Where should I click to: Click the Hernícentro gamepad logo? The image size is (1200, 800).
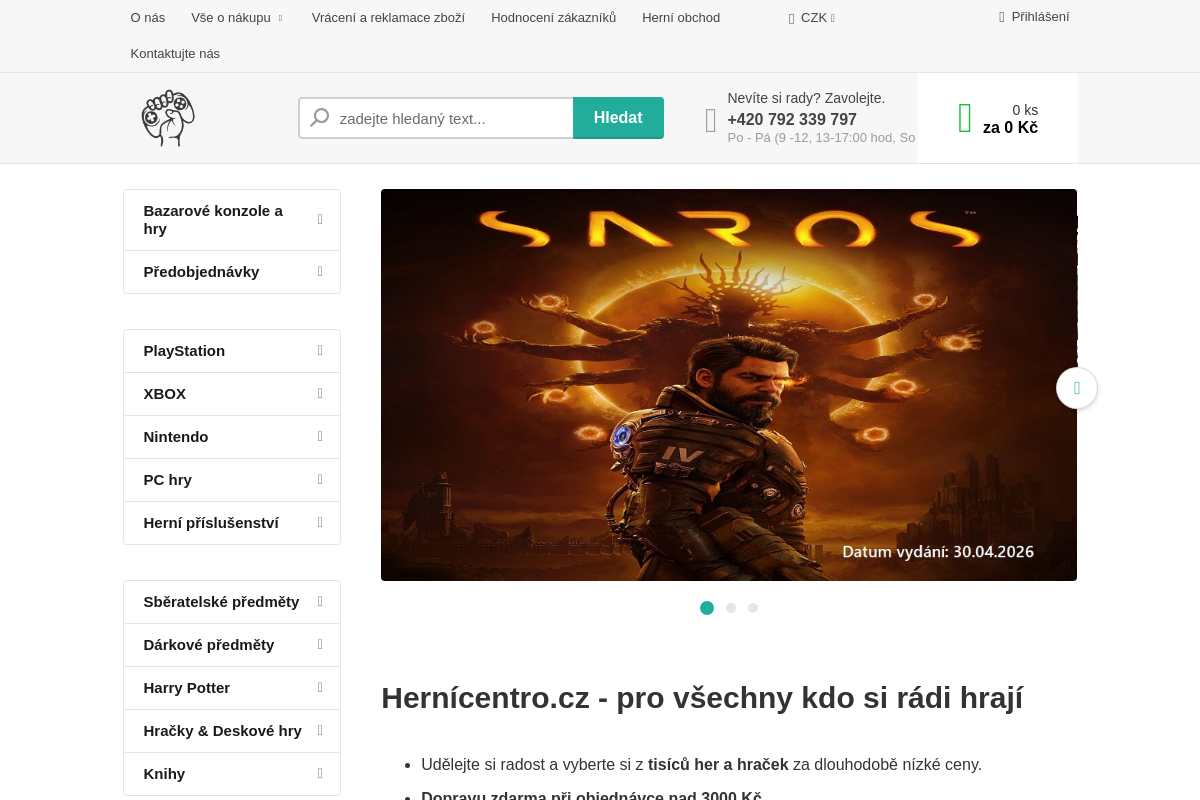pos(168,118)
